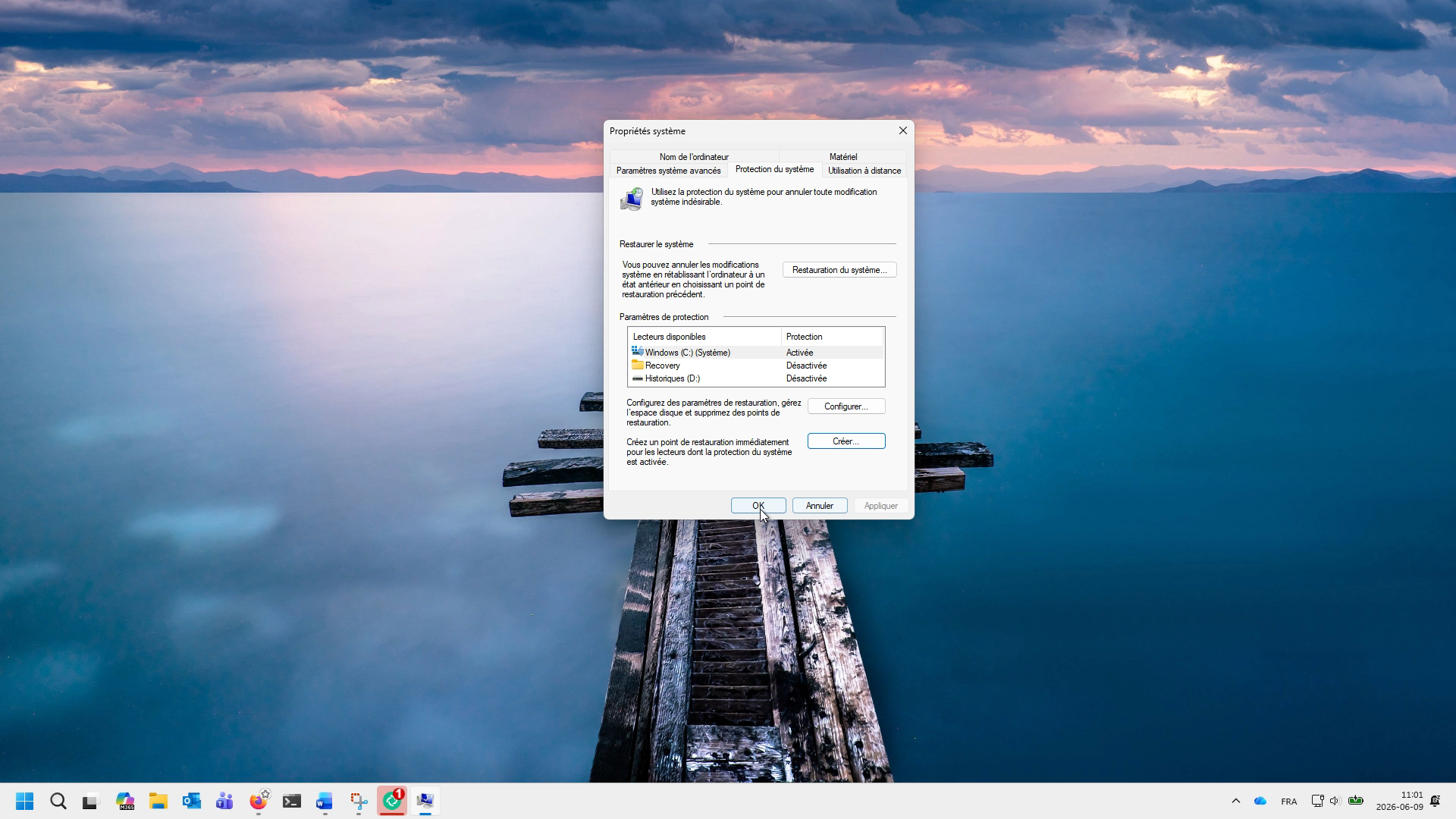This screenshot has height=819, width=1456.
Task: Click Annuler to cancel dialog
Action: pos(820,506)
